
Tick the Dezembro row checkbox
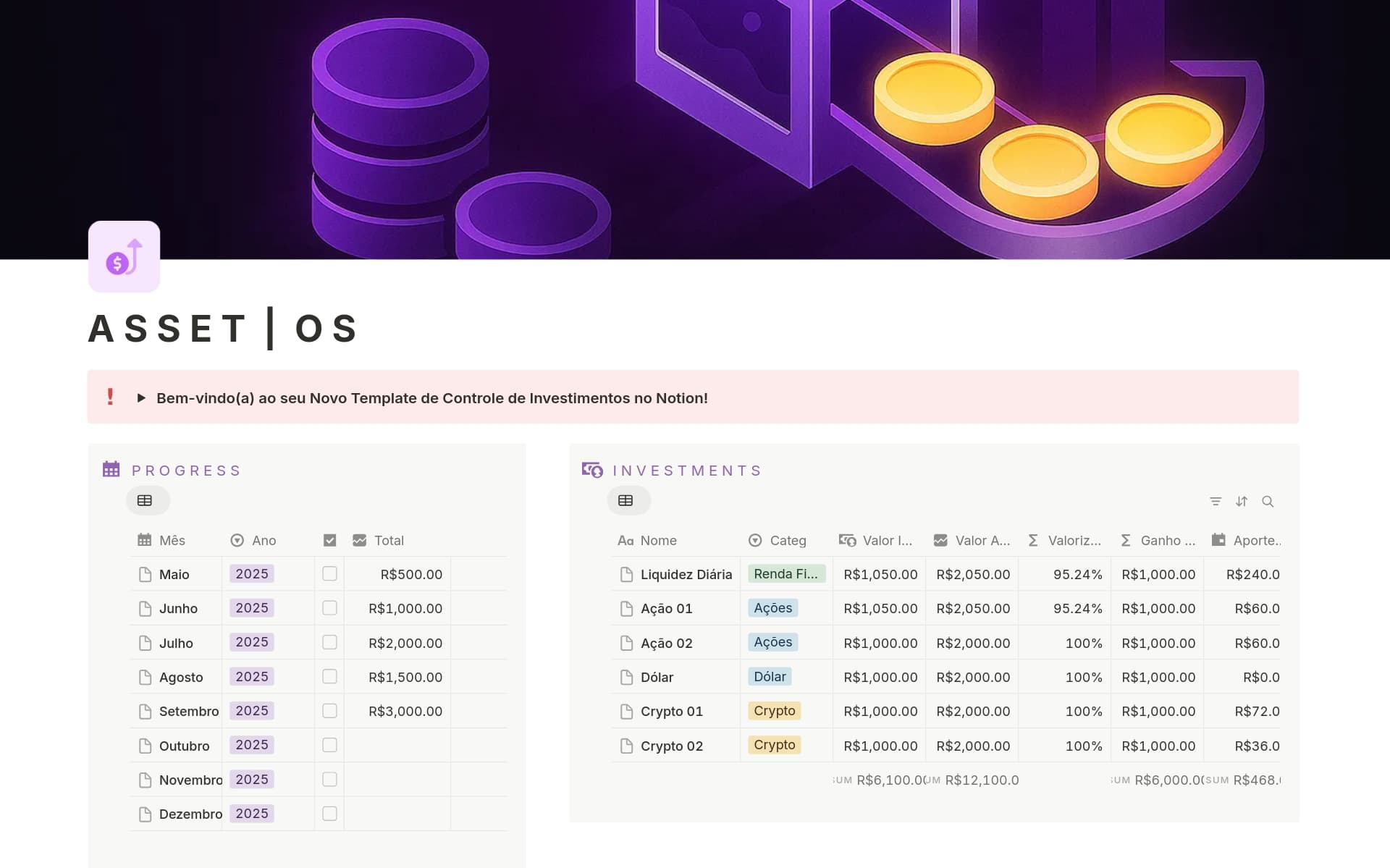(x=329, y=814)
